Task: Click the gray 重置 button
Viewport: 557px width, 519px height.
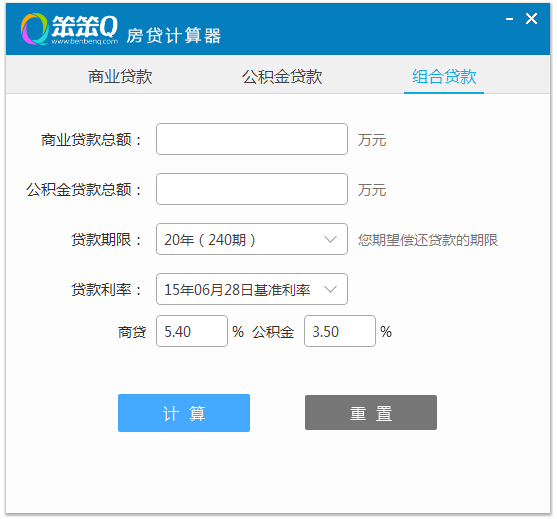Action: point(371,413)
